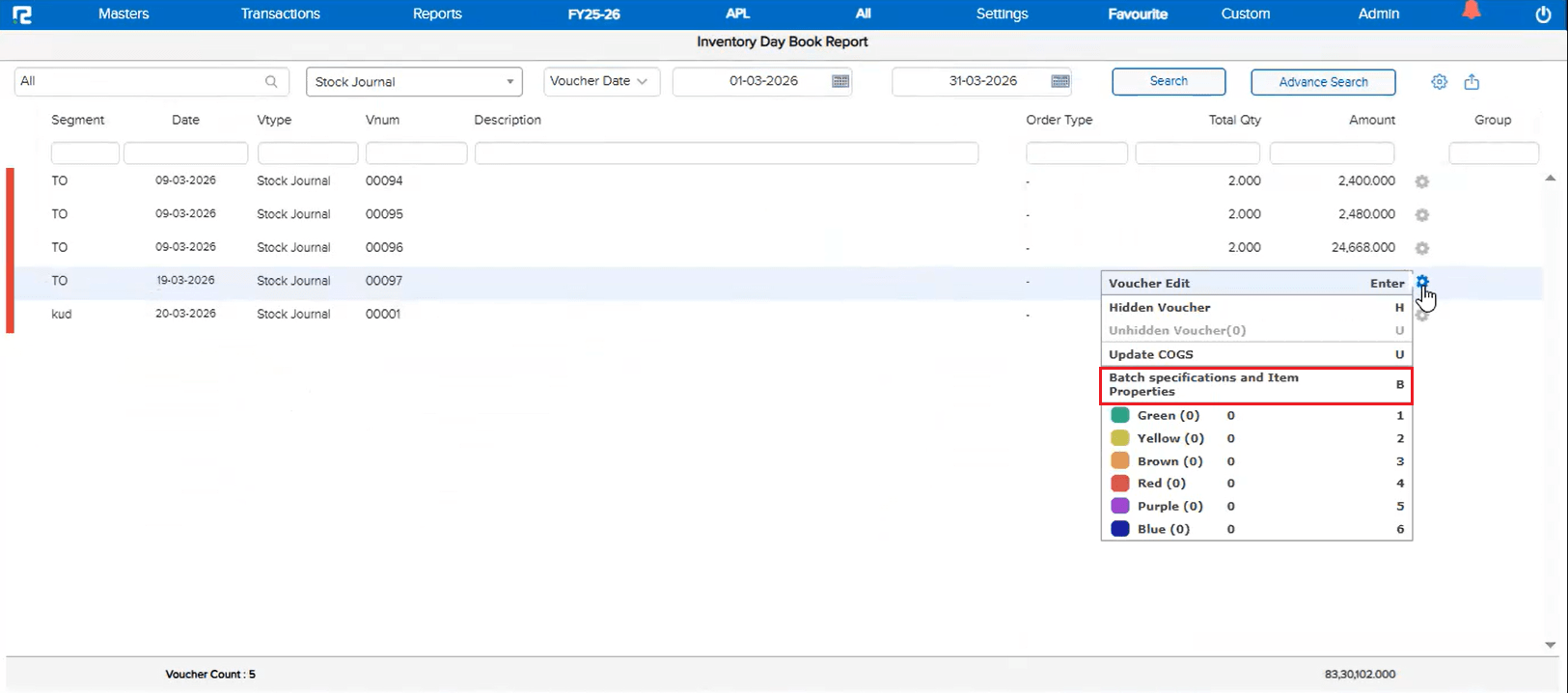
Task: Open report settings gear beside Advance Search
Action: (1439, 82)
